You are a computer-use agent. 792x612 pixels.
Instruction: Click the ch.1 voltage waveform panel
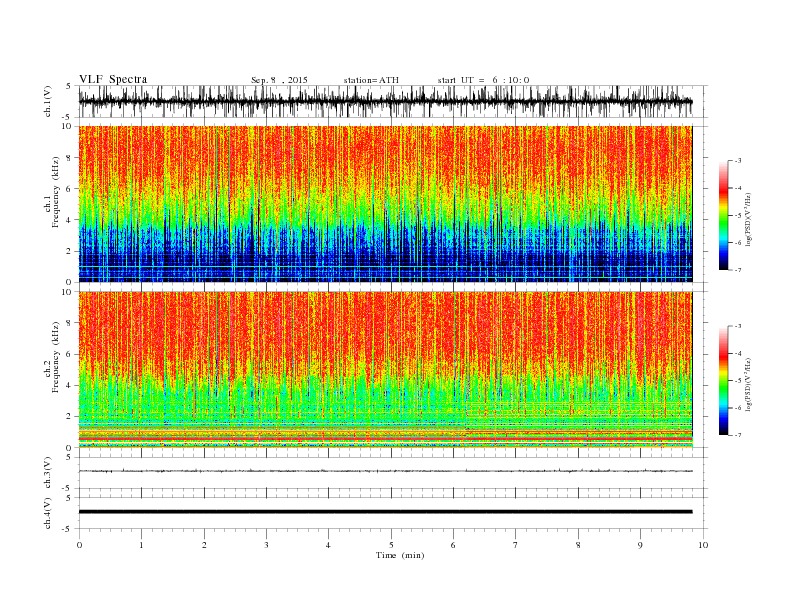(x=392, y=101)
